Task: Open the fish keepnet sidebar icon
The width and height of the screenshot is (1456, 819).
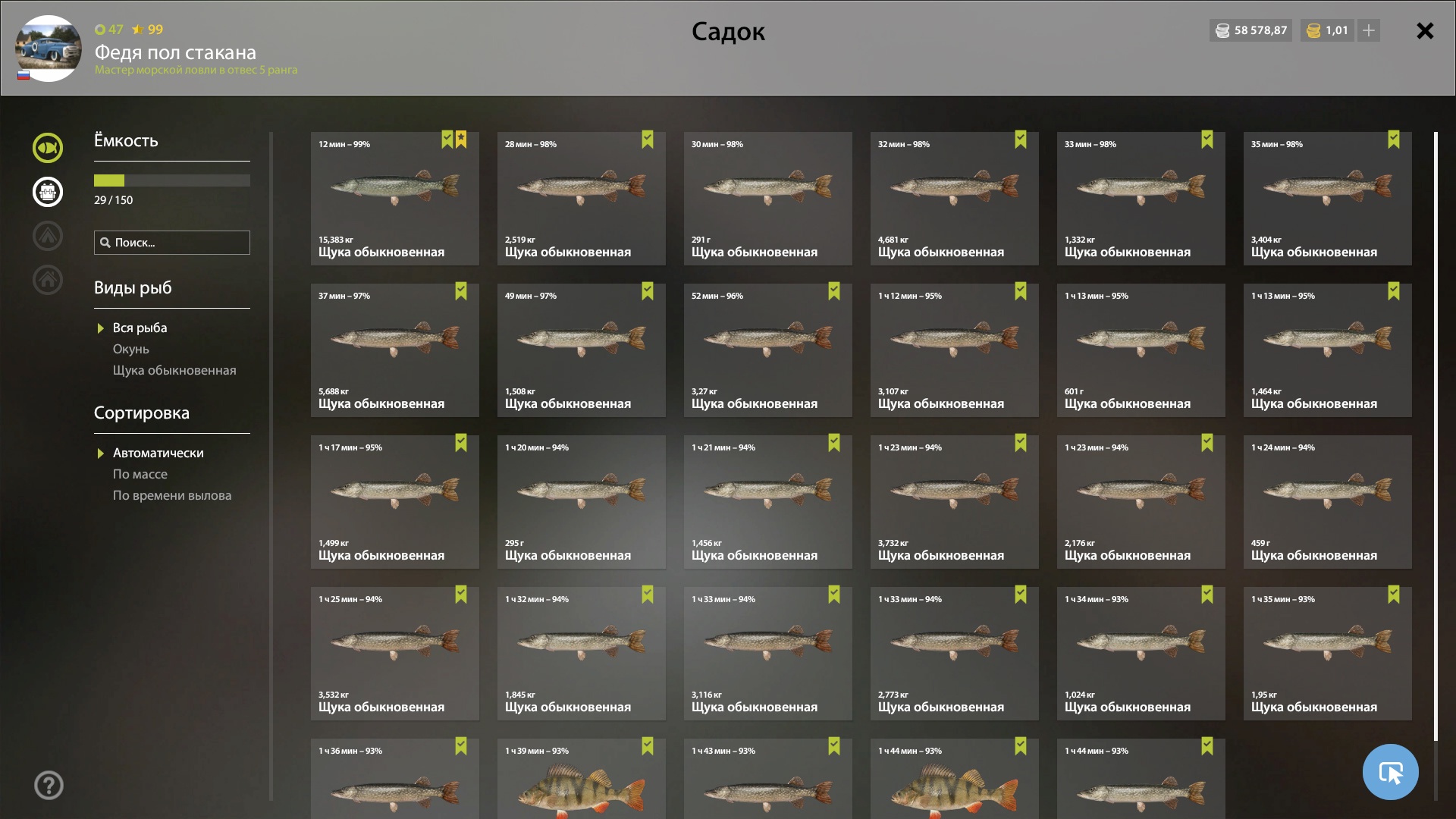Action: (x=48, y=148)
